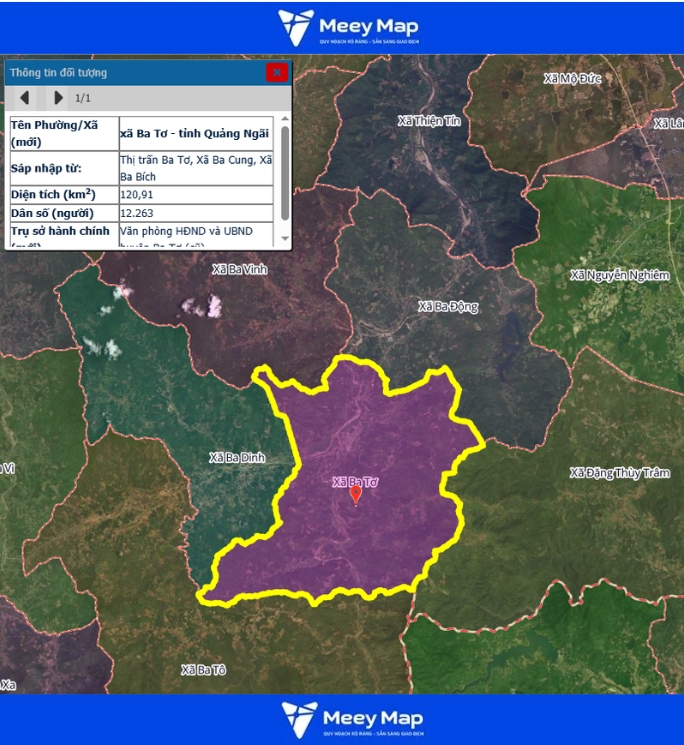The height and width of the screenshot is (745, 684).
Task: Select the Xã Thiện Tín commune label
Action: [x=429, y=120]
